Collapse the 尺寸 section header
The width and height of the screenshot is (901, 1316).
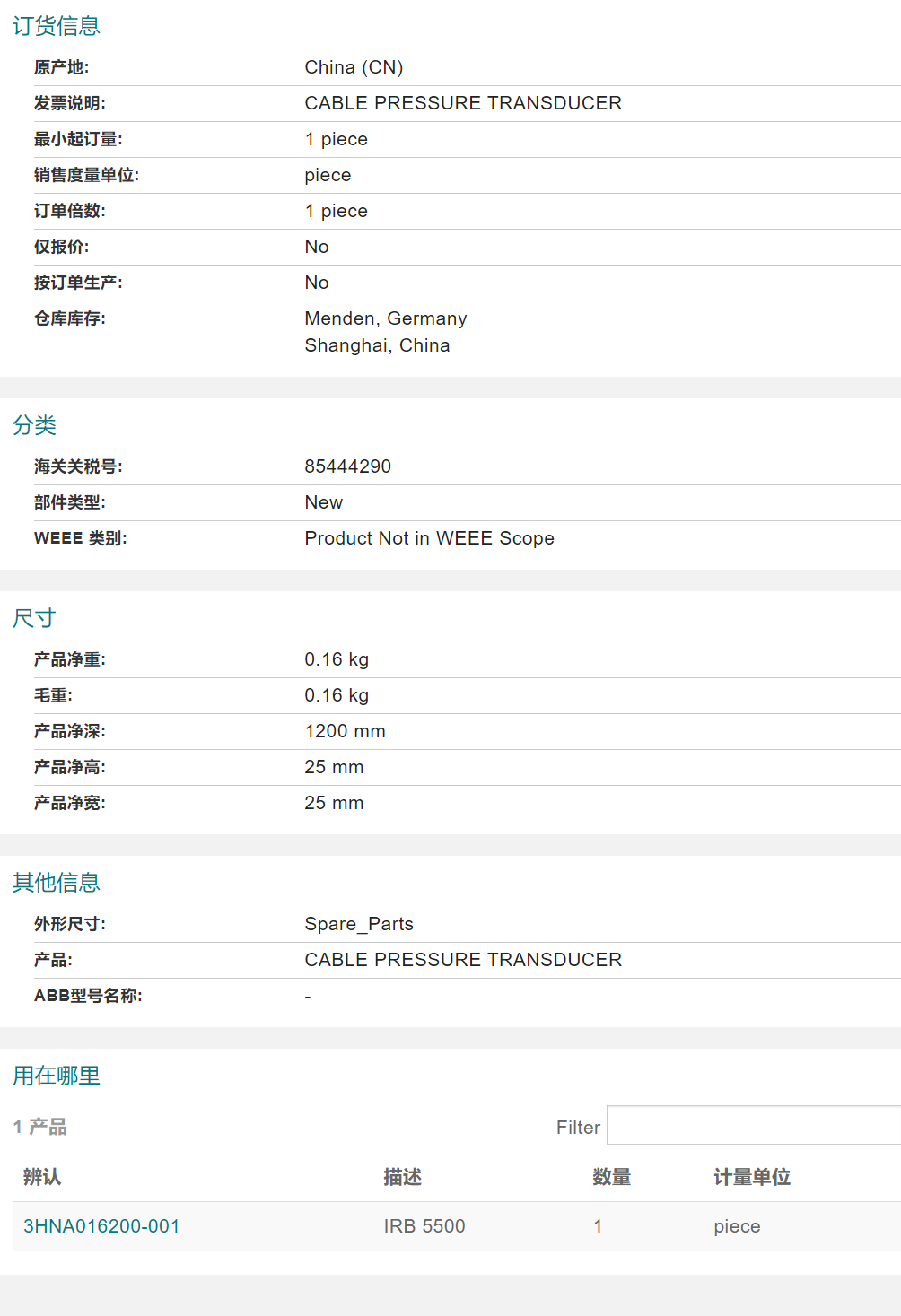coord(34,618)
